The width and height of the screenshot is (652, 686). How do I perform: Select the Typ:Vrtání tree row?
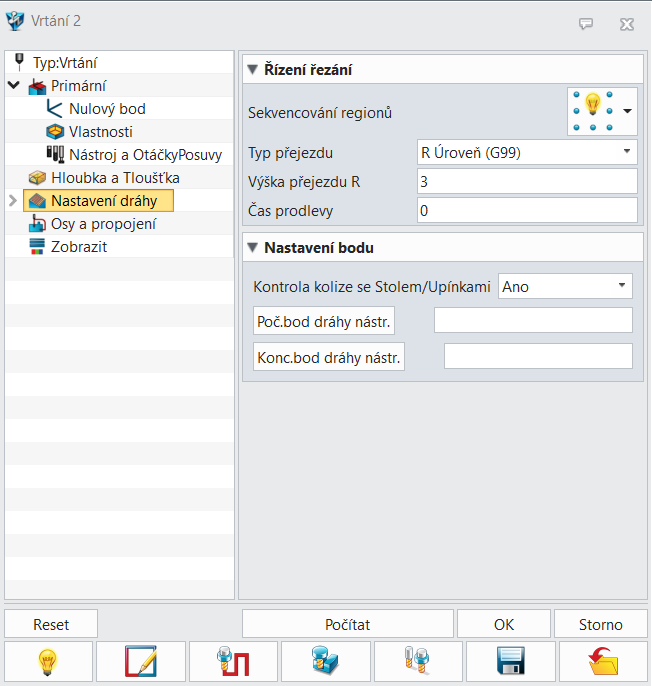click(x=119, y=63)
